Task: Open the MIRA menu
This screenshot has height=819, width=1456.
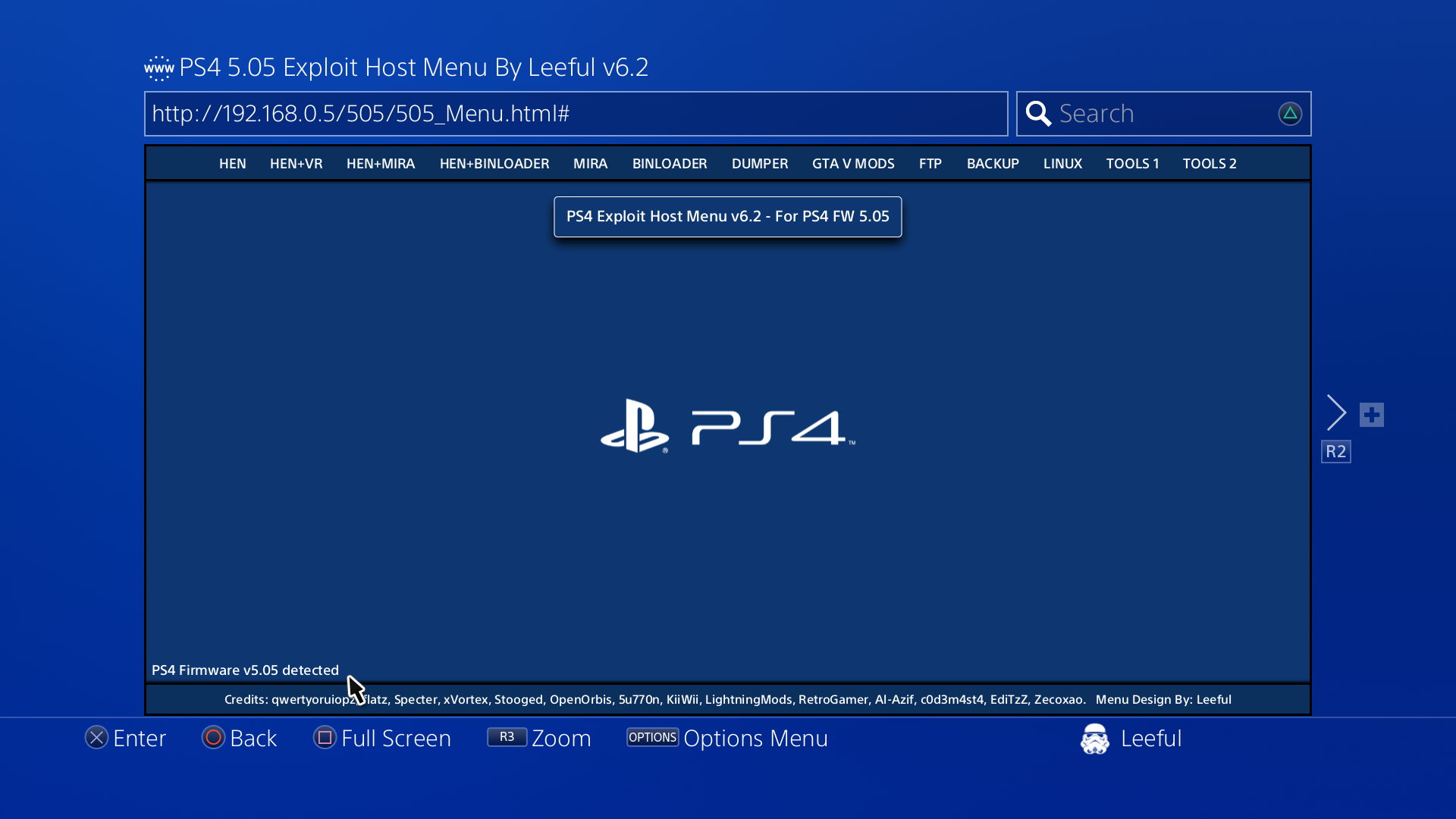Action: point(591,164)
